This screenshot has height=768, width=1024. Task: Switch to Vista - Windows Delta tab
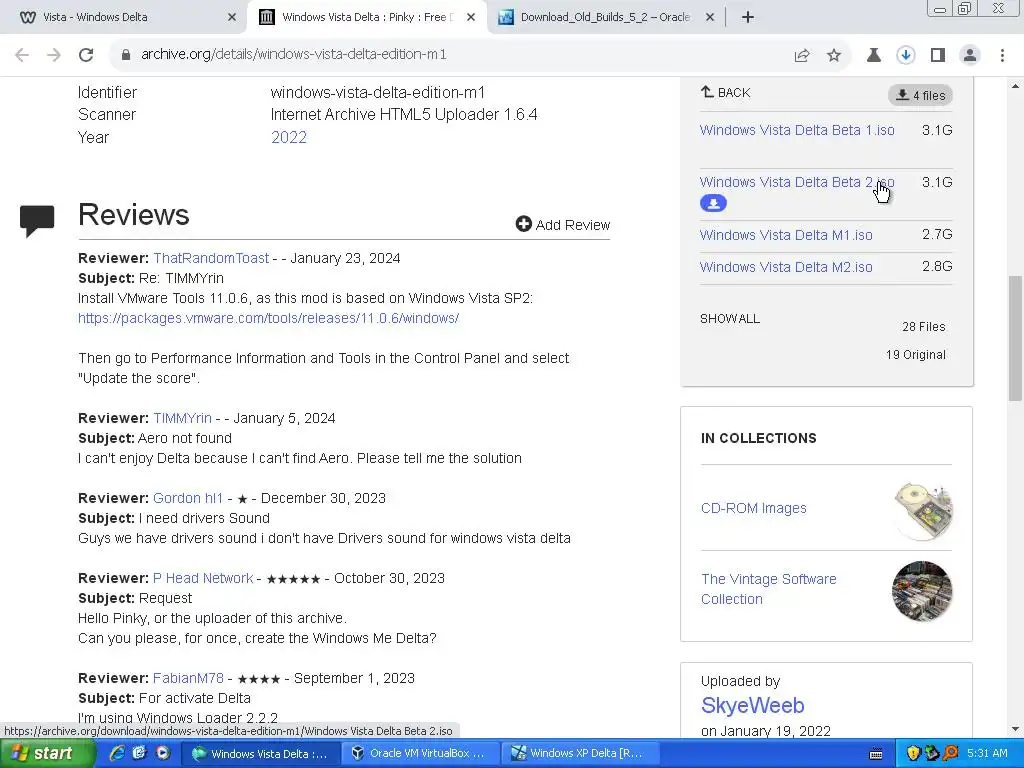124,17
